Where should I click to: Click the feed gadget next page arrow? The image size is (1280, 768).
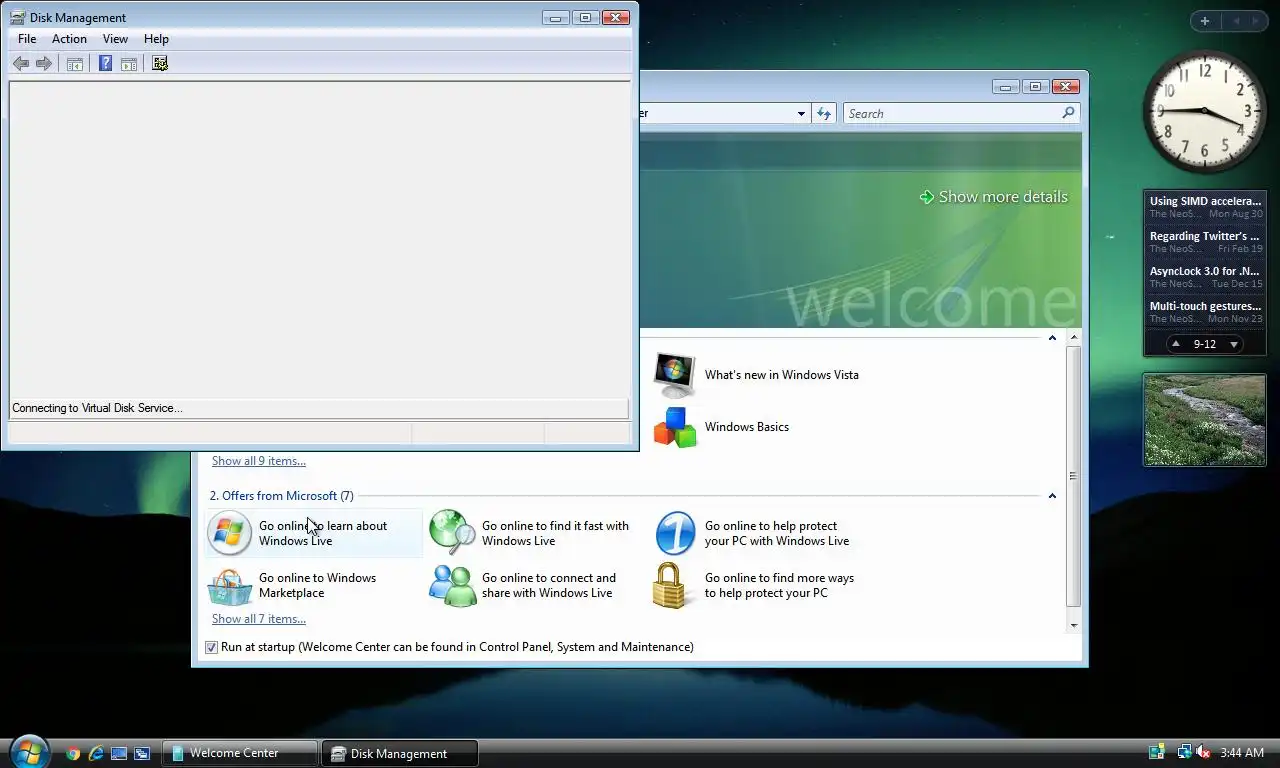(x=1234, y=344)
